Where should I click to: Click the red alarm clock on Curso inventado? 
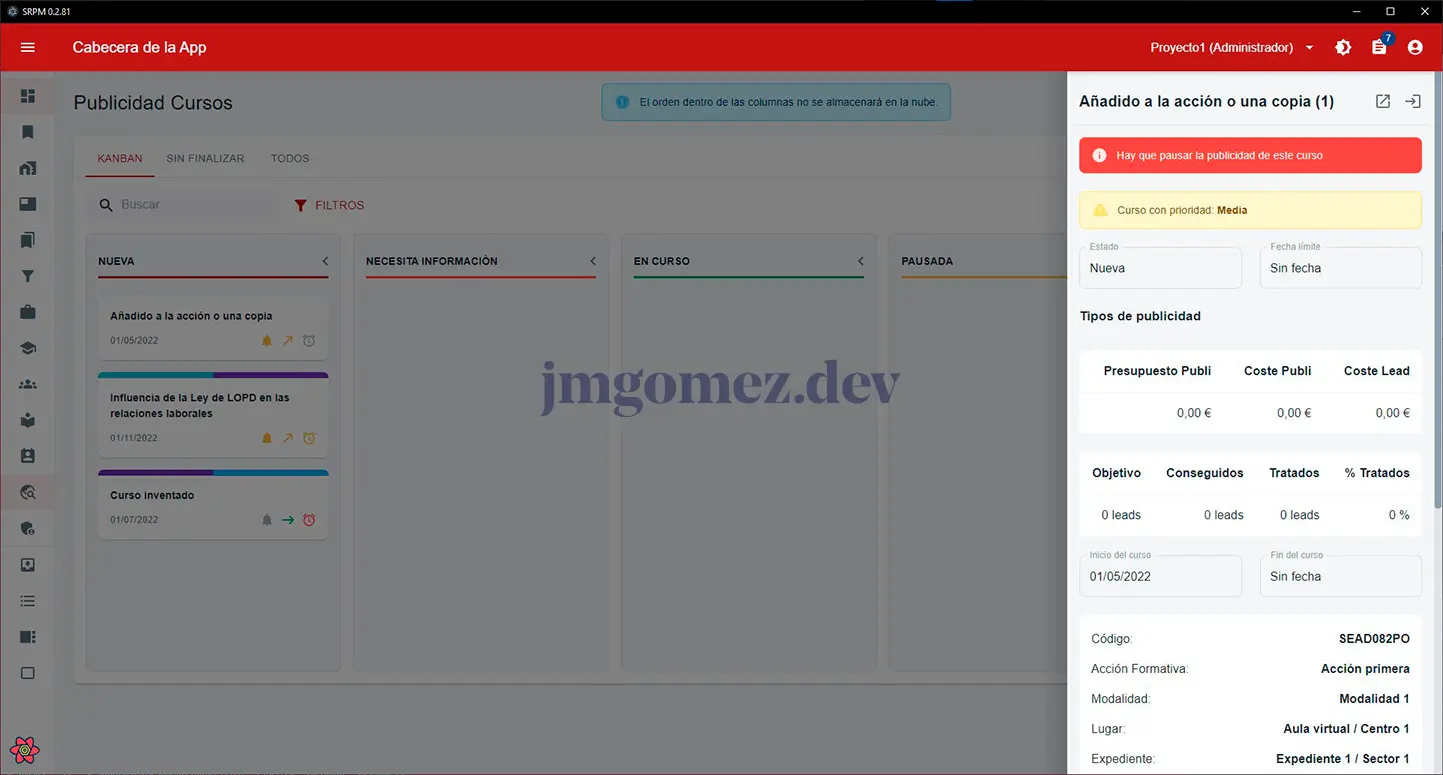(x=309, y=520)
